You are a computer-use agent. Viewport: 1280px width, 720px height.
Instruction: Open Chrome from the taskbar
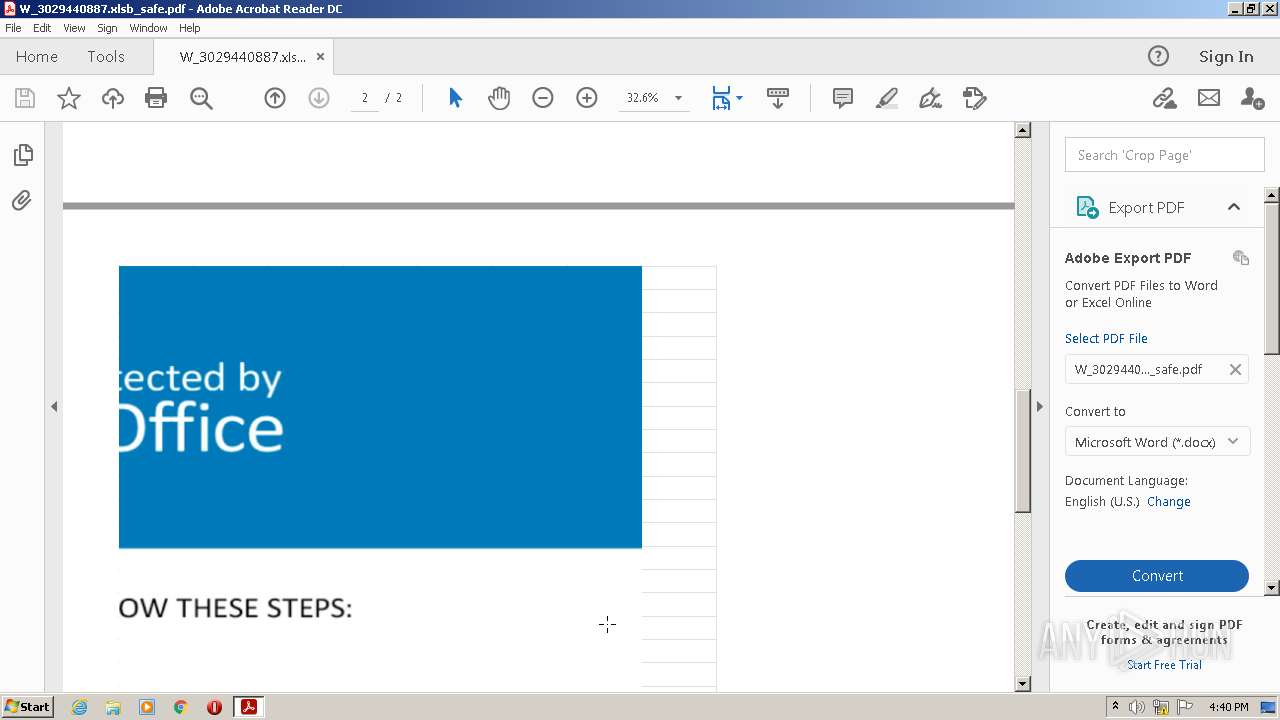click(181, 707)
